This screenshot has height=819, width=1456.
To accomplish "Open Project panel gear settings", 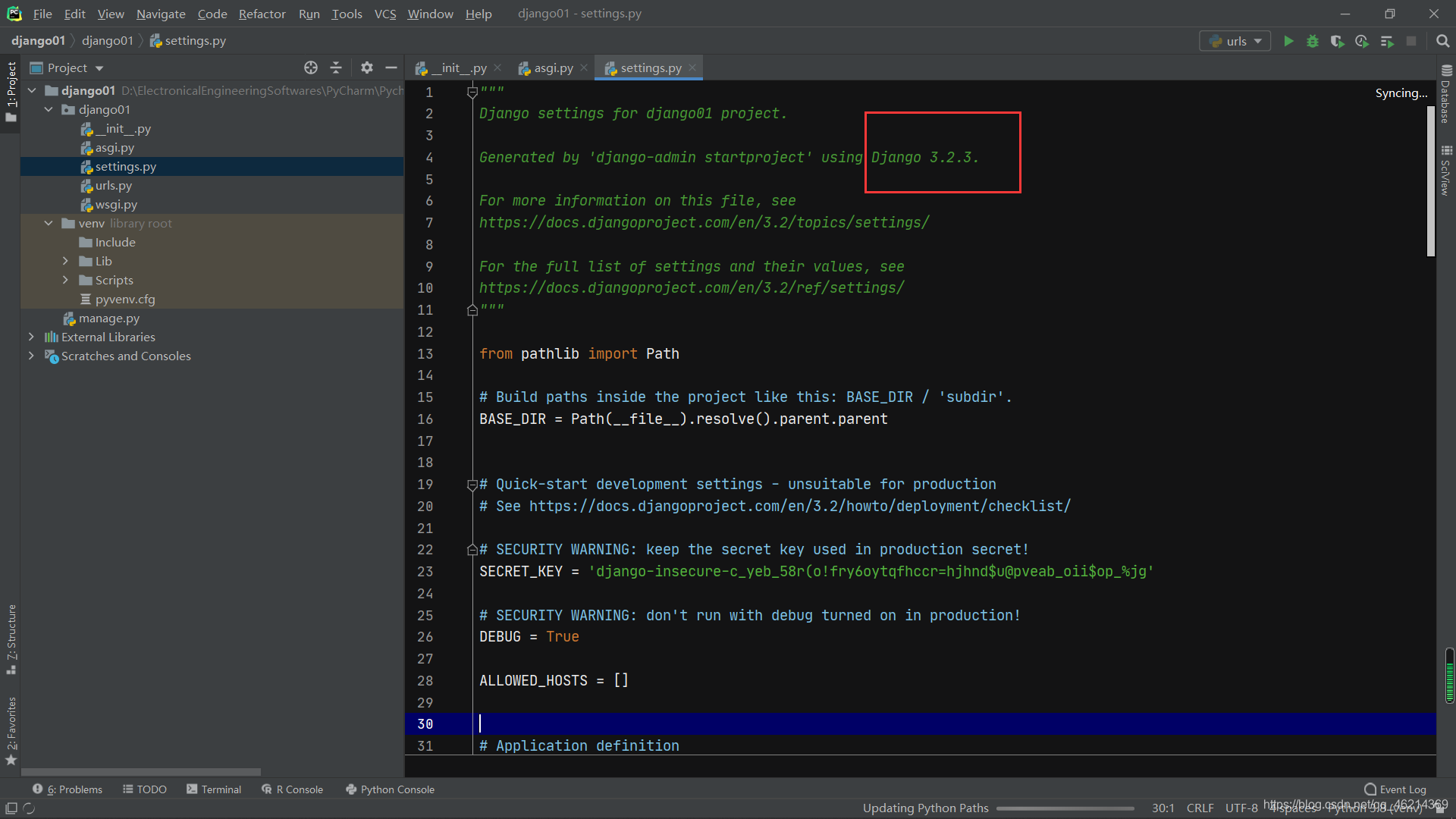I will pyautogui.click(x=367, y=67).
